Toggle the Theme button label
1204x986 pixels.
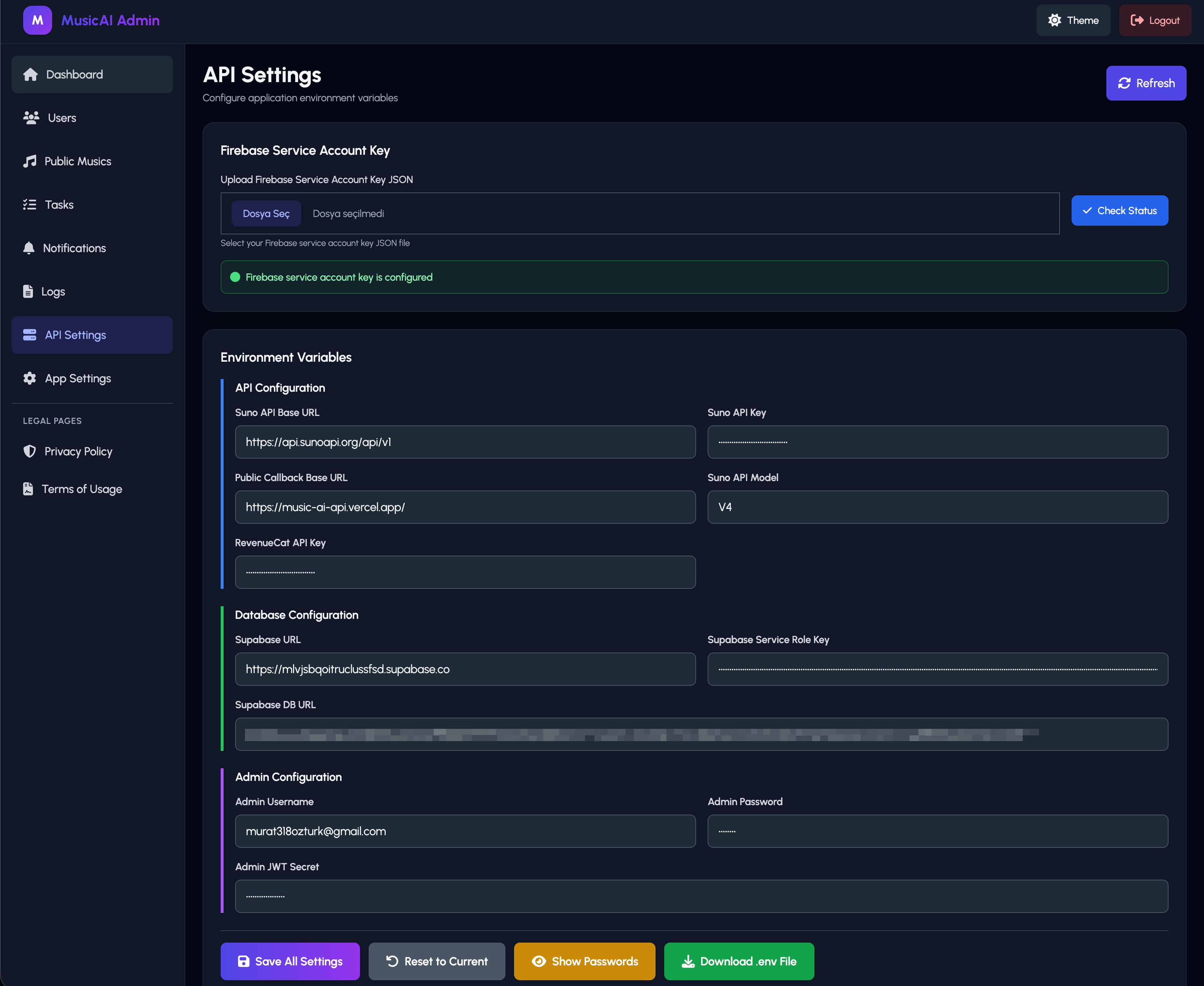click(x=1082, y=21)
